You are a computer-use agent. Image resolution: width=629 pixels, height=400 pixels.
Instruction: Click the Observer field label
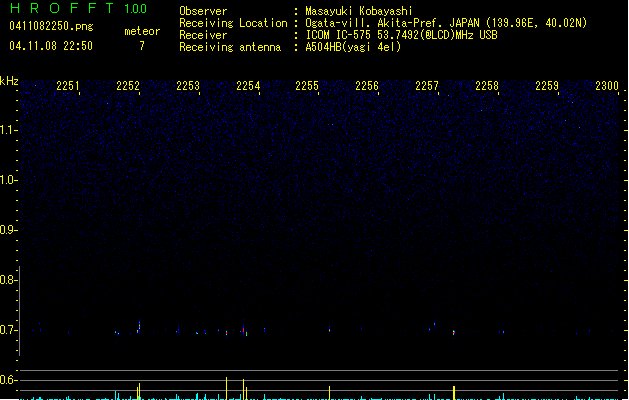click(203, 11)
